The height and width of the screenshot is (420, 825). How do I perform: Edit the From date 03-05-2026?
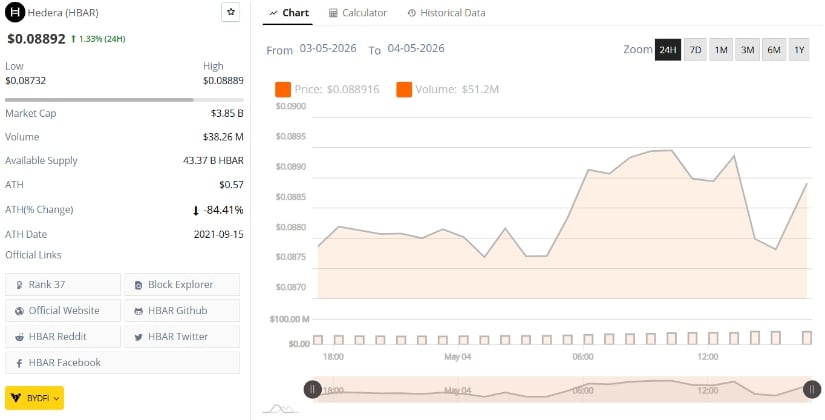point(328,48)
